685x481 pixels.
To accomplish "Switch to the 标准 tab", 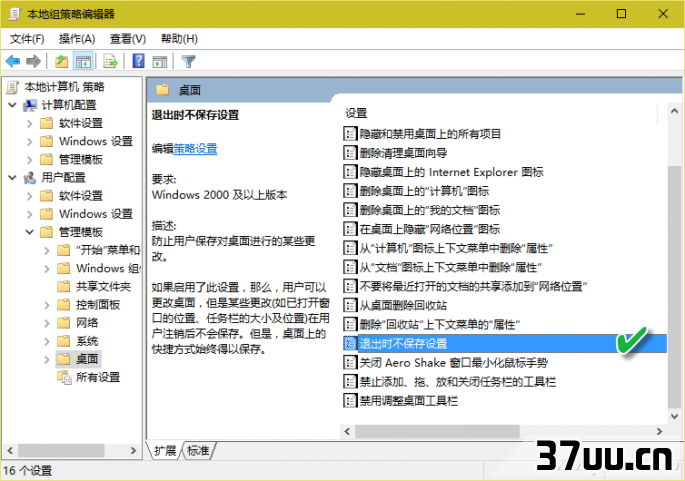I will pos(198,450).
